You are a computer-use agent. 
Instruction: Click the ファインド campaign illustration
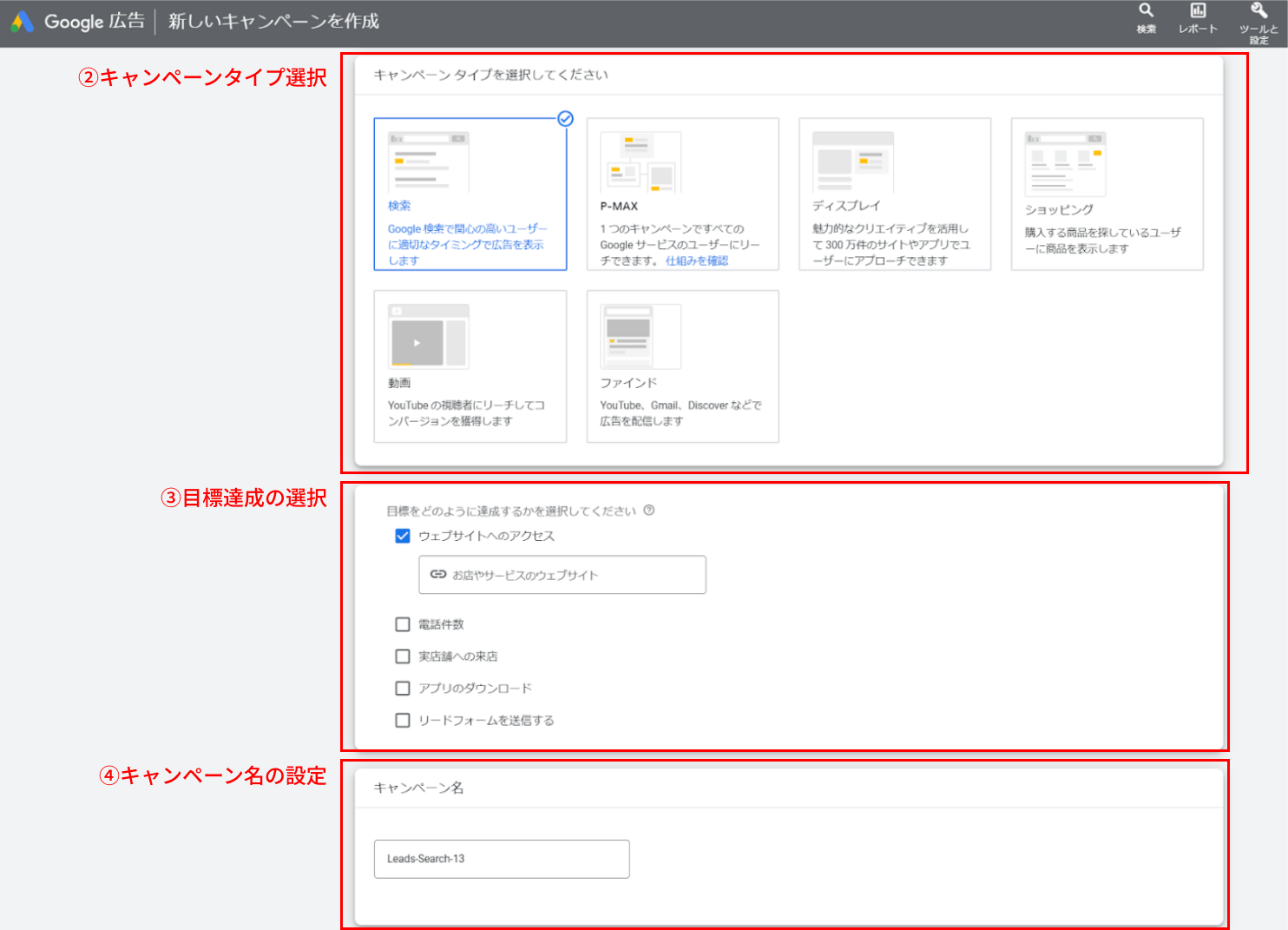641,336
